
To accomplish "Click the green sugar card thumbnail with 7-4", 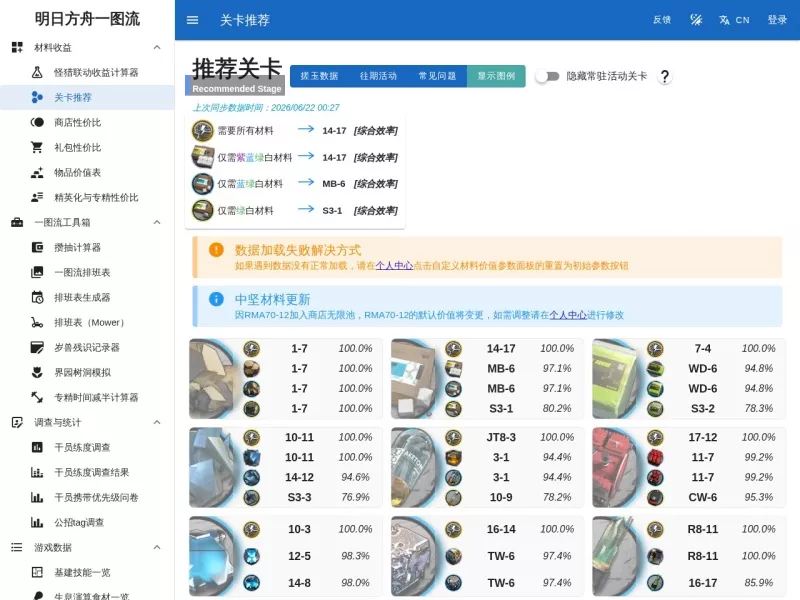I will [x=617, y=379].
